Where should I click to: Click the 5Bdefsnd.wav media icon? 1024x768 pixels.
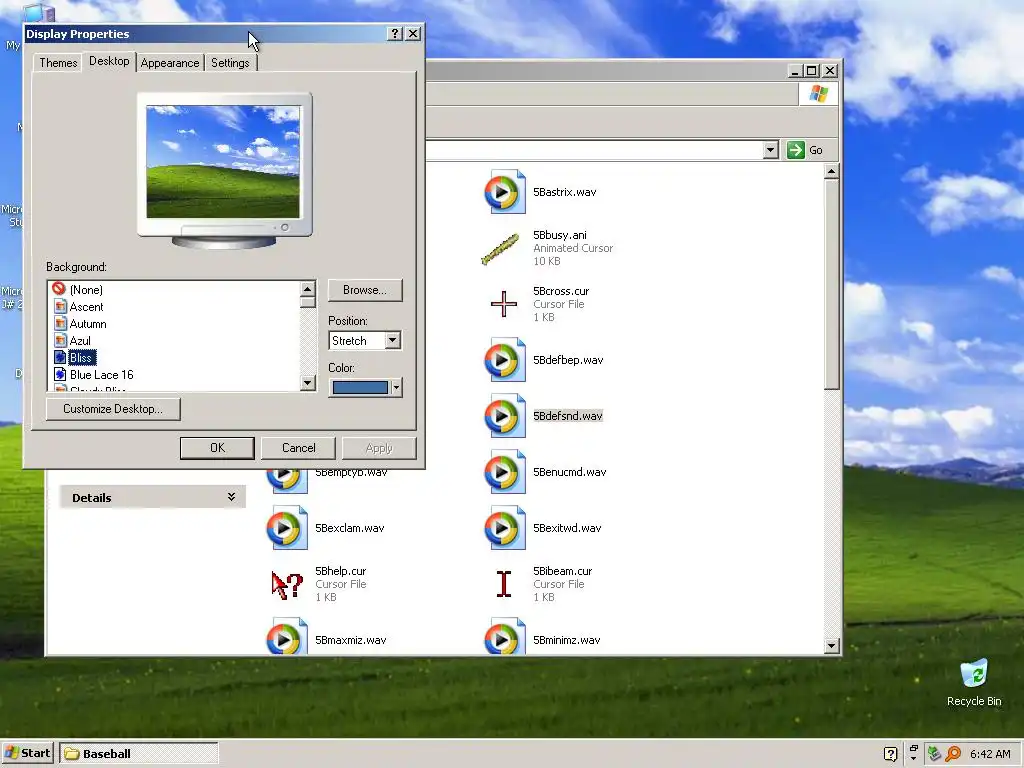pos(504,416)
